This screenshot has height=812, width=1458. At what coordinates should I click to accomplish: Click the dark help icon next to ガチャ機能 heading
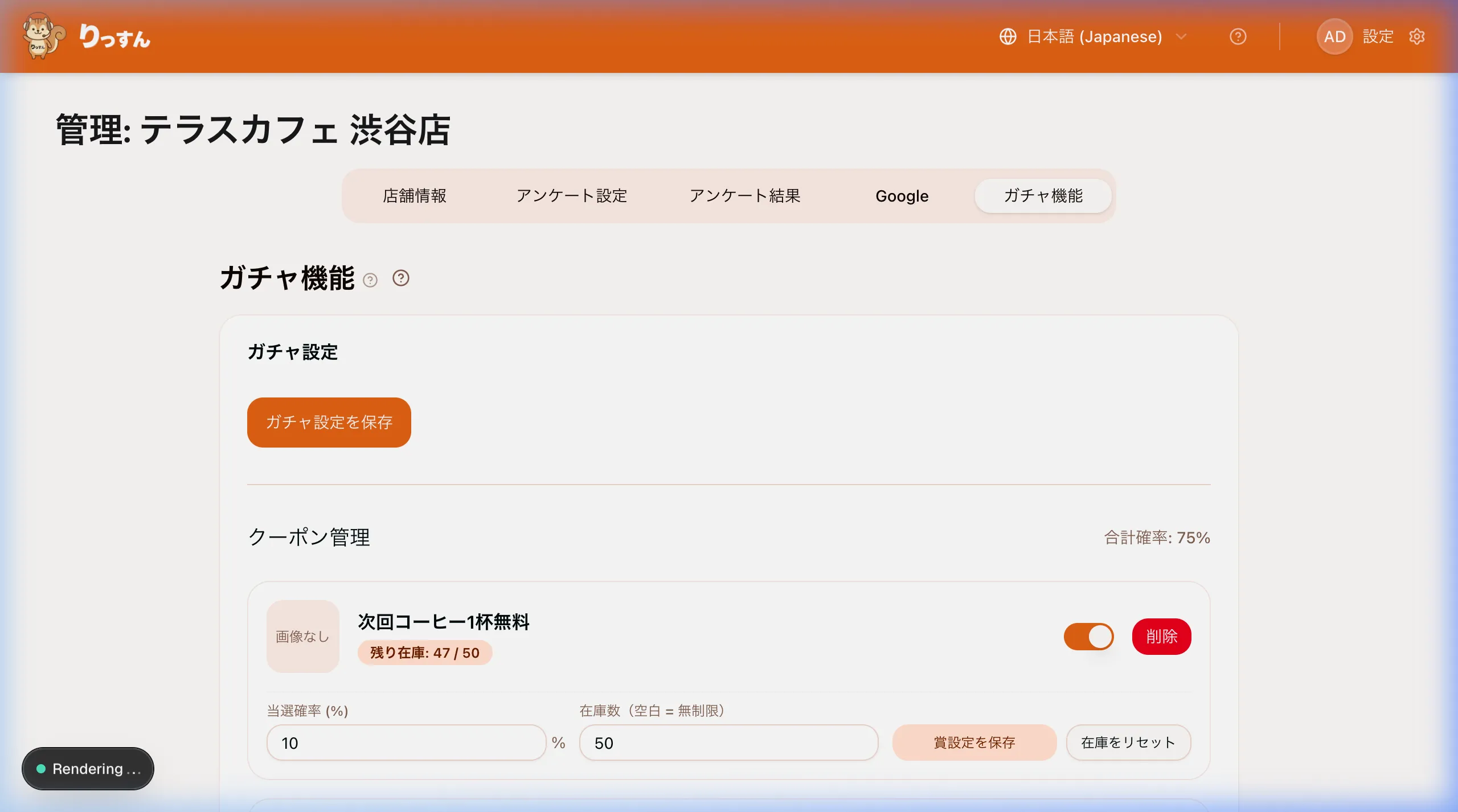point(401,278)
